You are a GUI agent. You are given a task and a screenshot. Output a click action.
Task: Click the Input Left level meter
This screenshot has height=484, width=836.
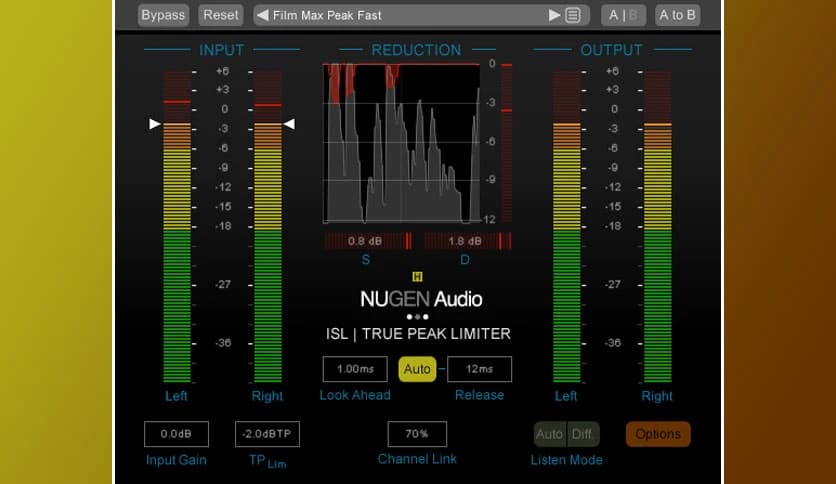[x=177, y=227]
